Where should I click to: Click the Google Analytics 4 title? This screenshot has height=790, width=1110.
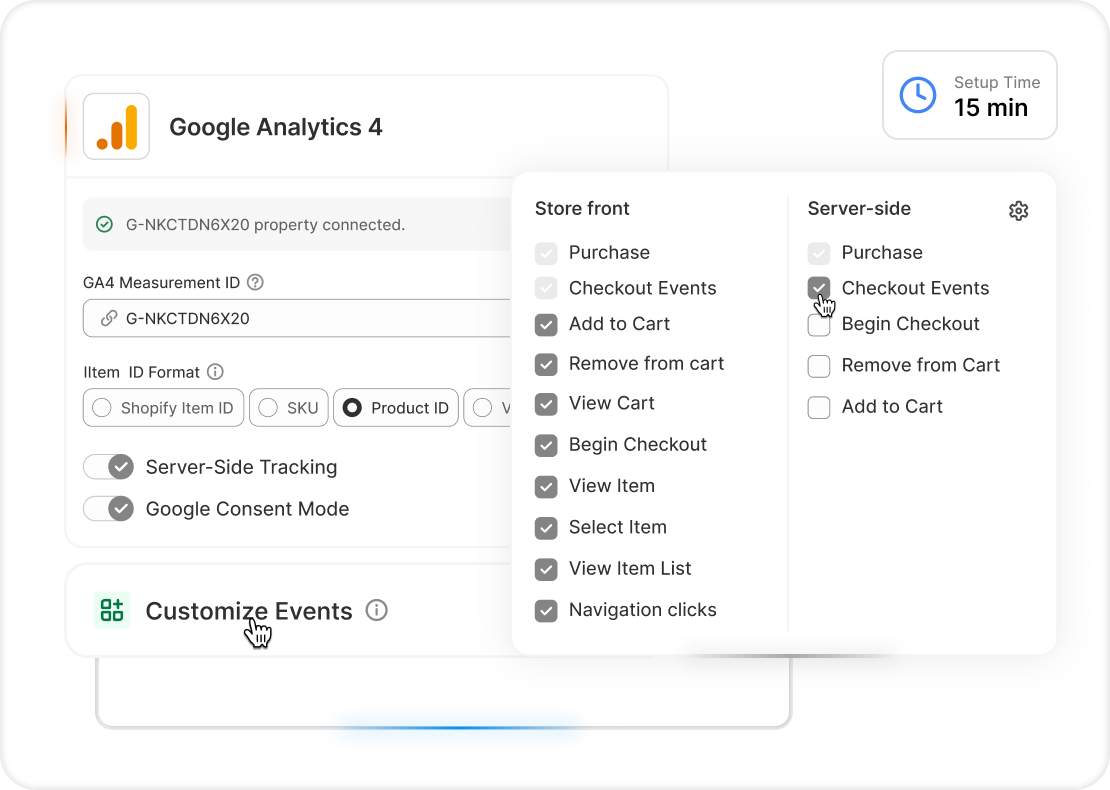pos(275,127)
